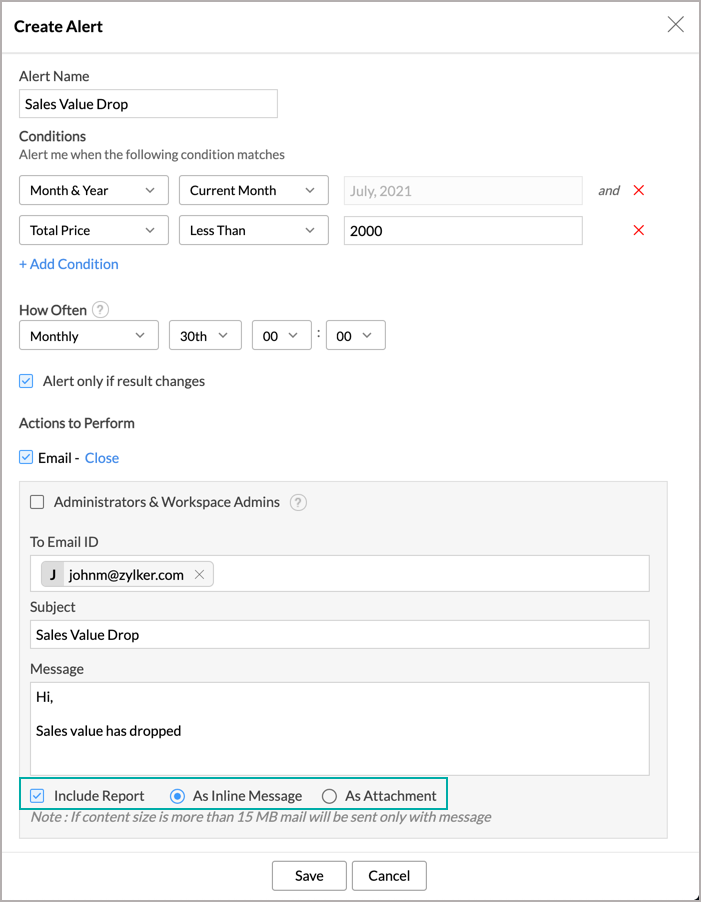Expand the 30th day selector
This screenshot has width=701, height=902.
click(x=205, y=336)
